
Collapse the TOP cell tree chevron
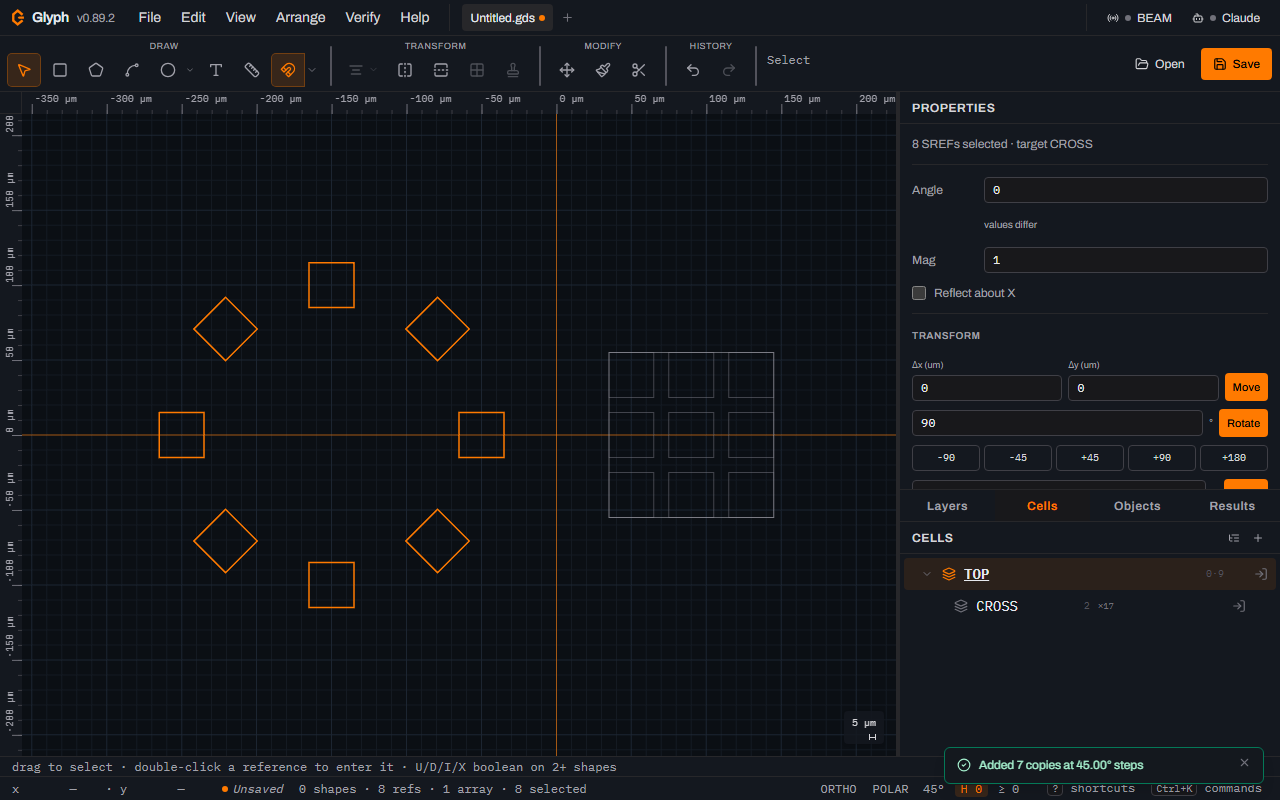(927, 574)
